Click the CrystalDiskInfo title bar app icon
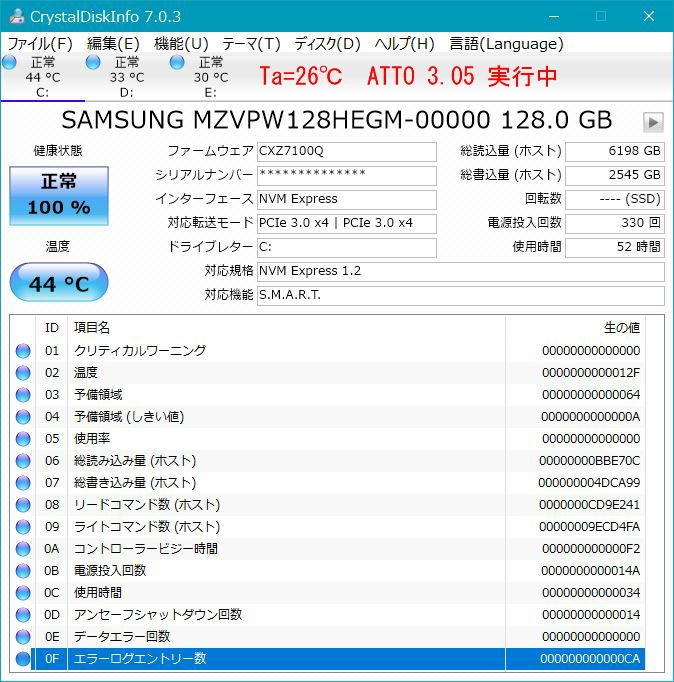Screen dimensions: 674x682 [16, 16]
